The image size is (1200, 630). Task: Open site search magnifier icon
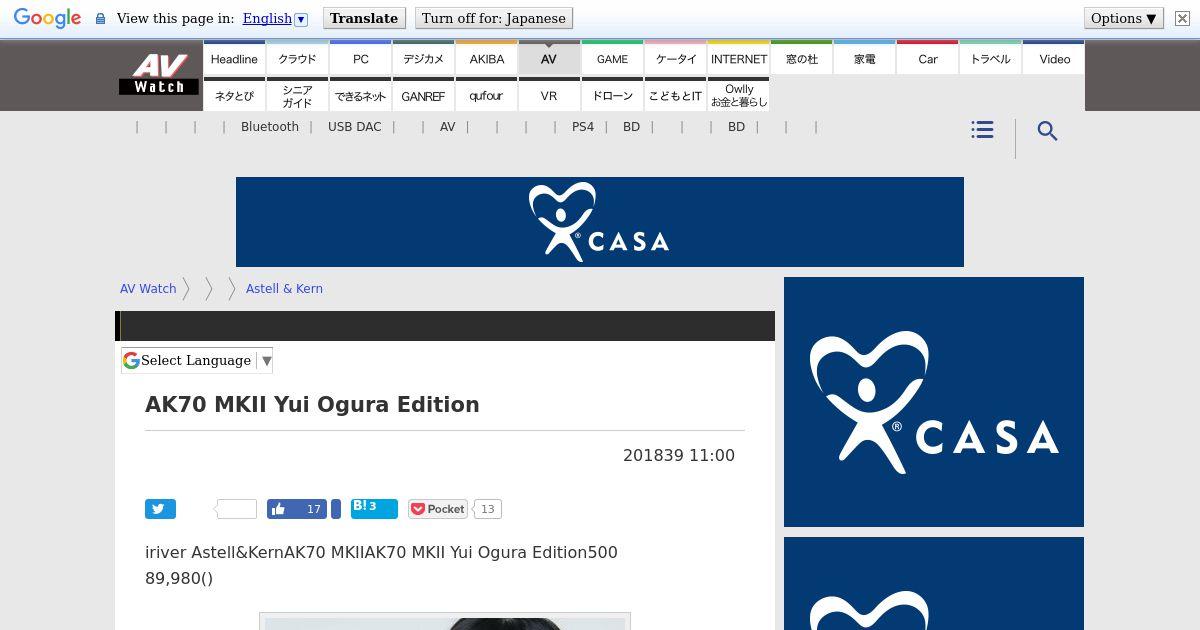(1047, 131)
